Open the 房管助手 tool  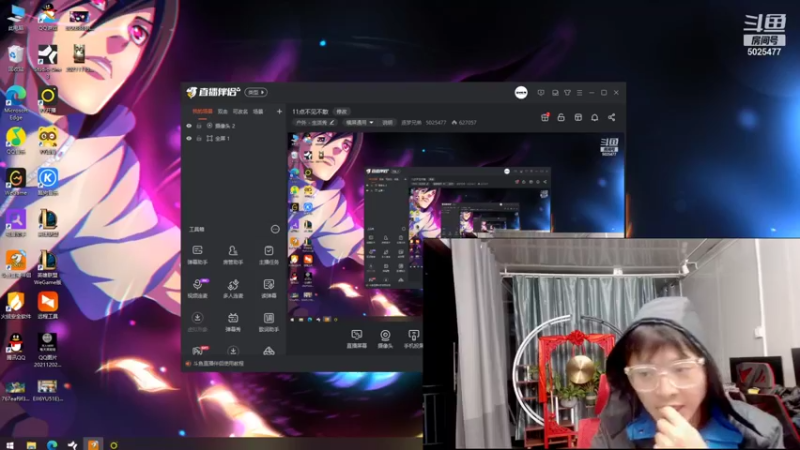coord(233,254)
